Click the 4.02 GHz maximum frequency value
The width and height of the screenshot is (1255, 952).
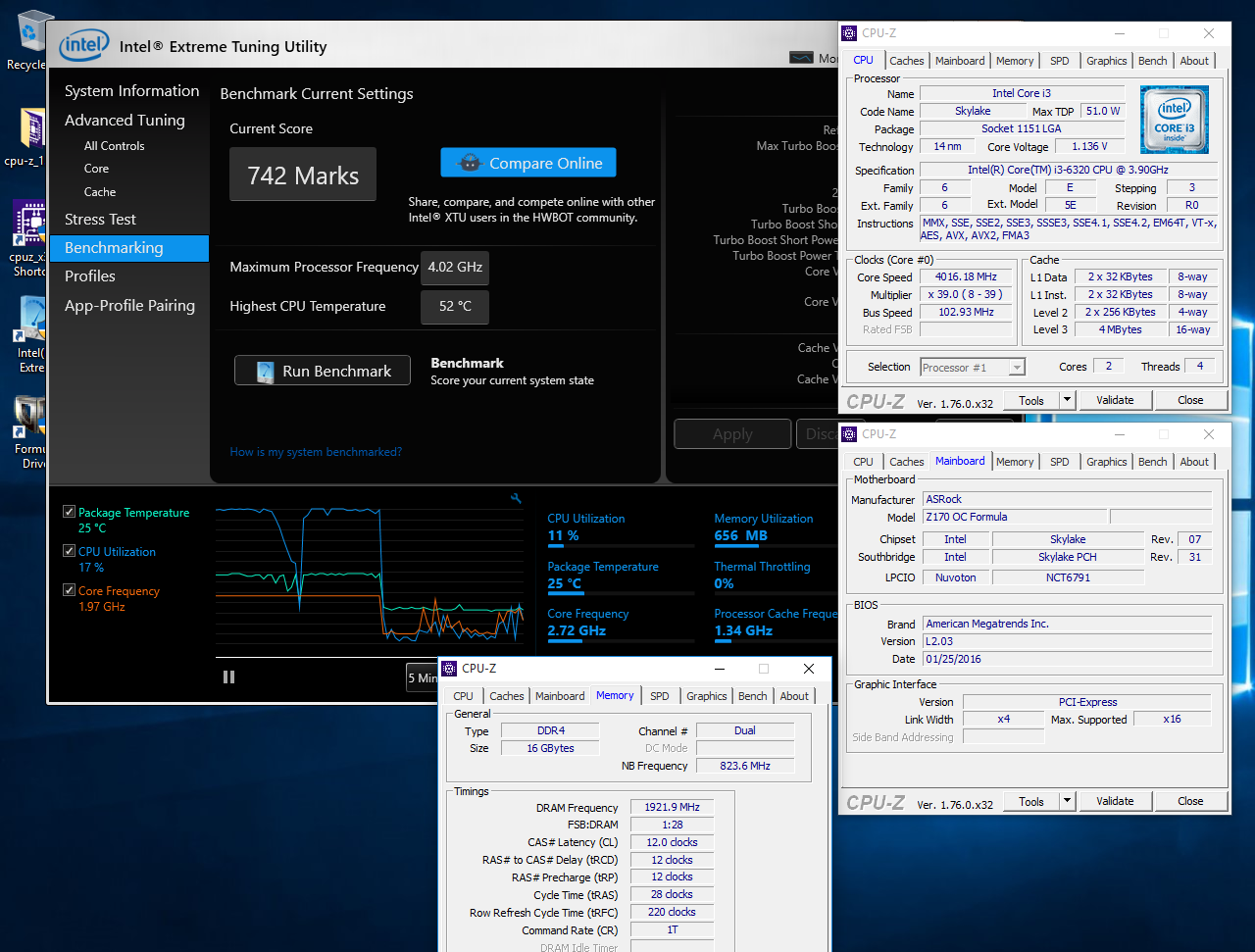point(455,267)
